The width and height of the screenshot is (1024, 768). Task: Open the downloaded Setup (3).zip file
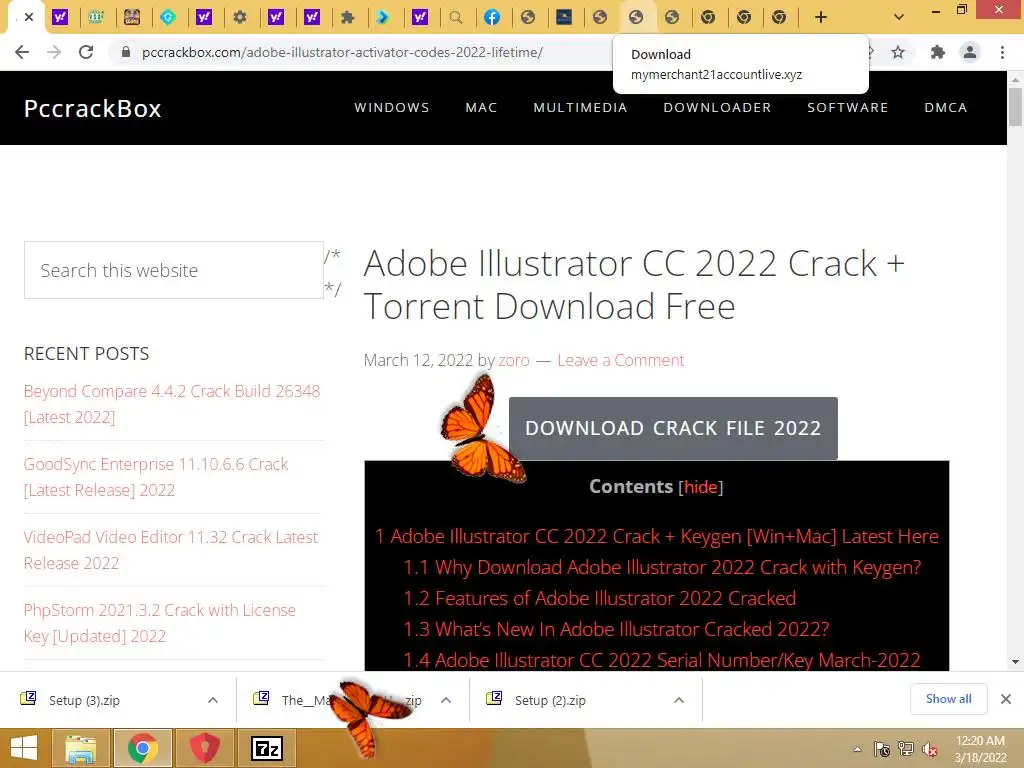pyautogui.click(x=84, y=700)
